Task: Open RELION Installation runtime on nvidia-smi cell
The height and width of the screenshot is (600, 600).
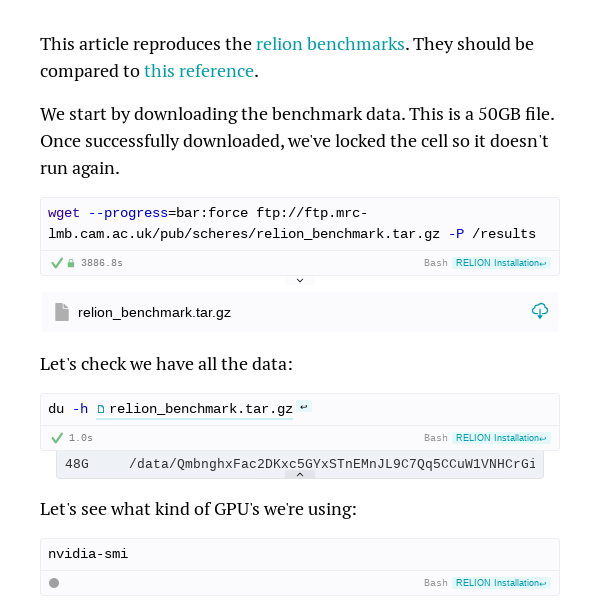Action: point(501,583)
